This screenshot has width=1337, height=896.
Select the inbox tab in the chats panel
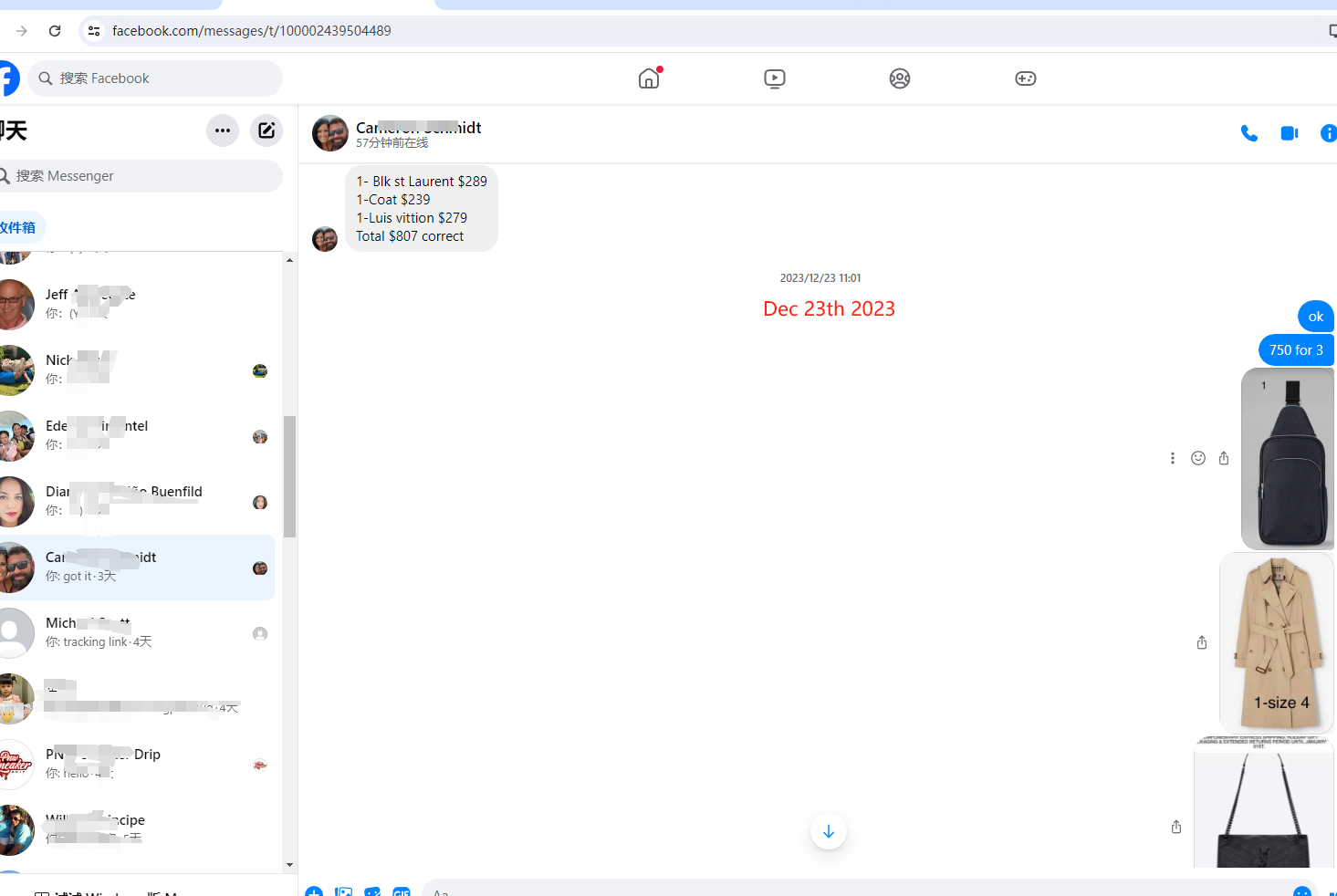(x=18, y=227)
